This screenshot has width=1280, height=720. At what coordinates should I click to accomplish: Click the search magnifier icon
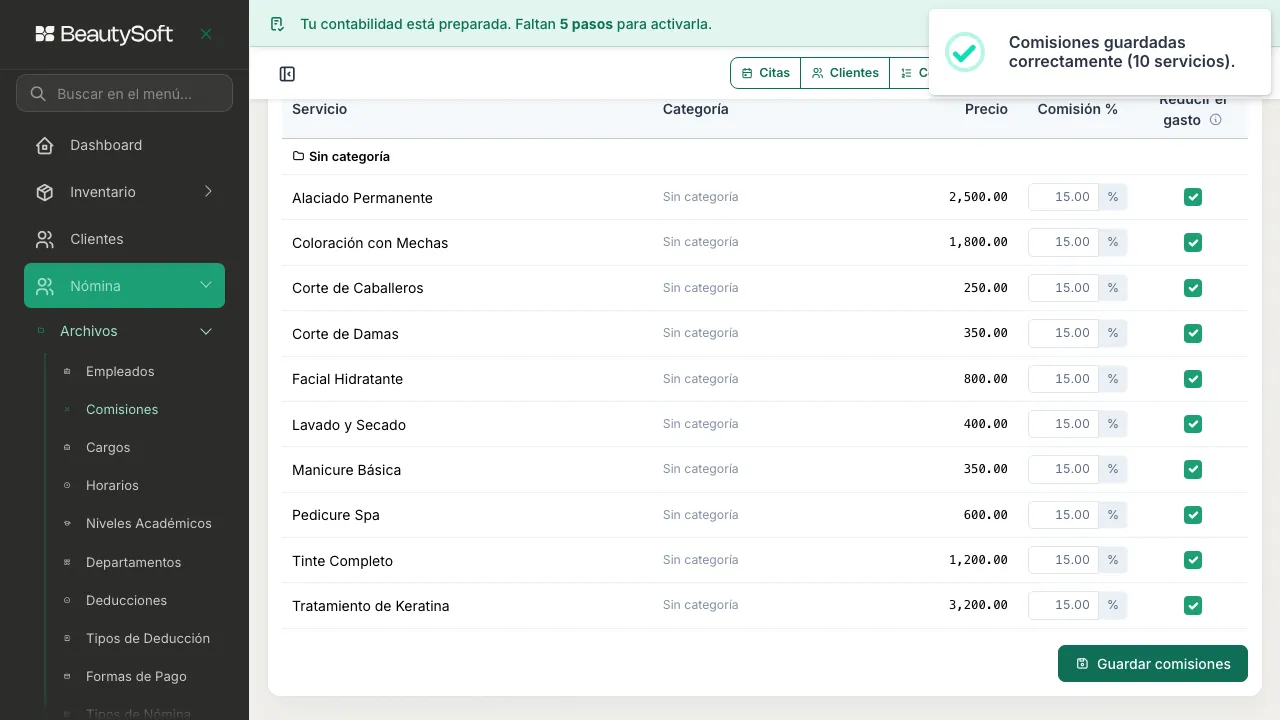click(x=38, y=94)
